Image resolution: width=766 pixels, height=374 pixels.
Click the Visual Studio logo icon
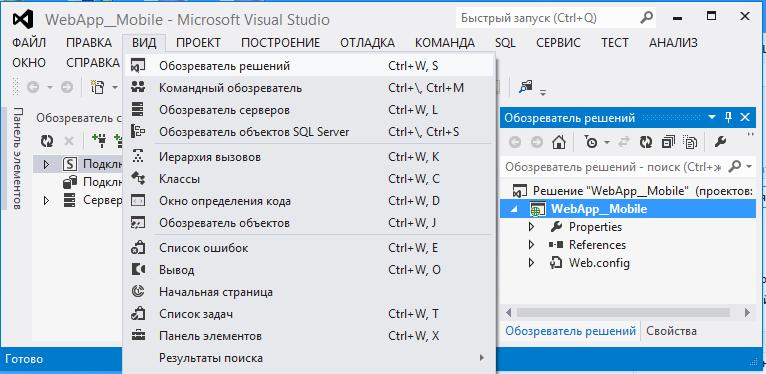(x=22, y=20)
